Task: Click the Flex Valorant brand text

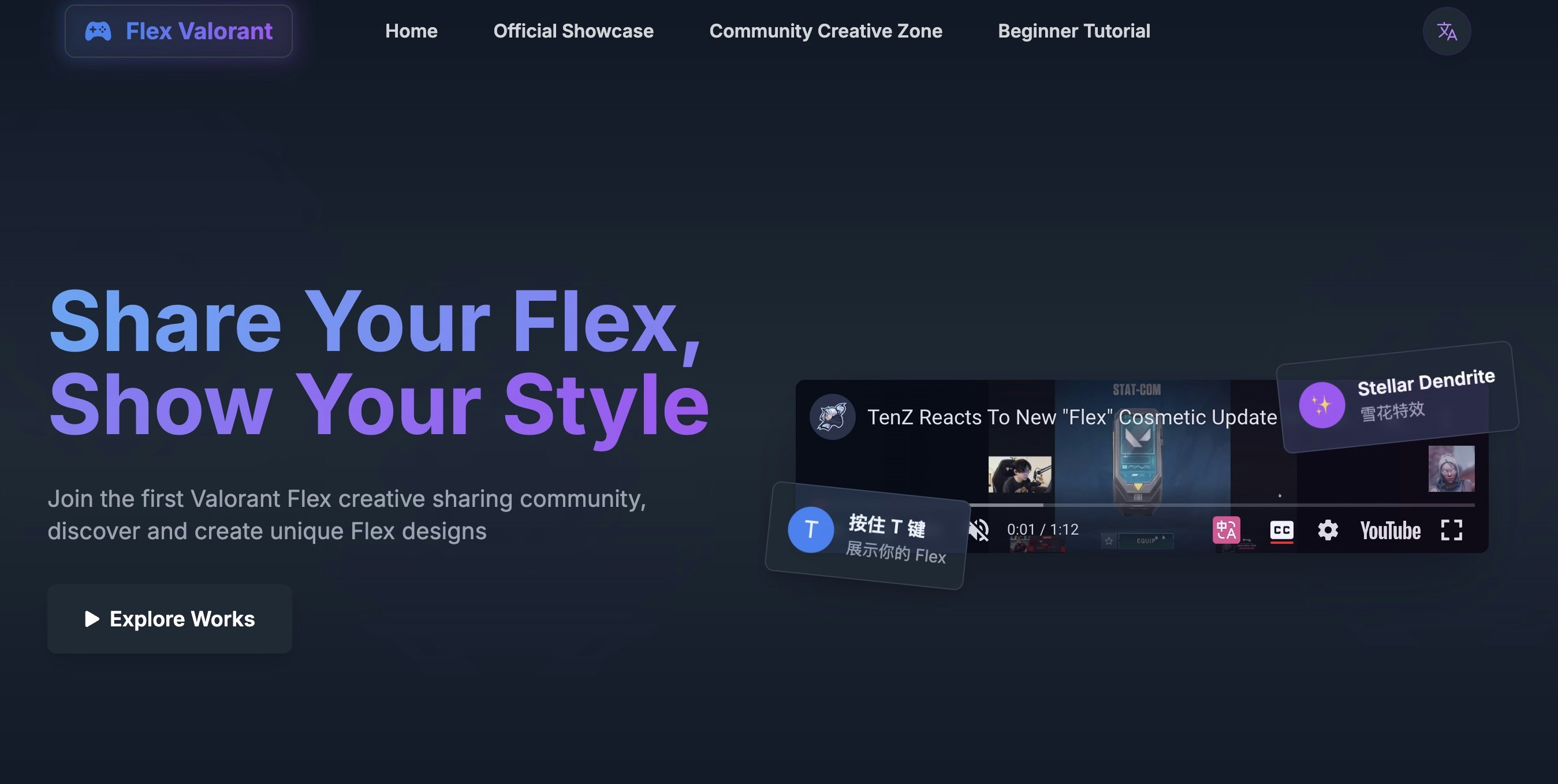Action: pos(199,31)
